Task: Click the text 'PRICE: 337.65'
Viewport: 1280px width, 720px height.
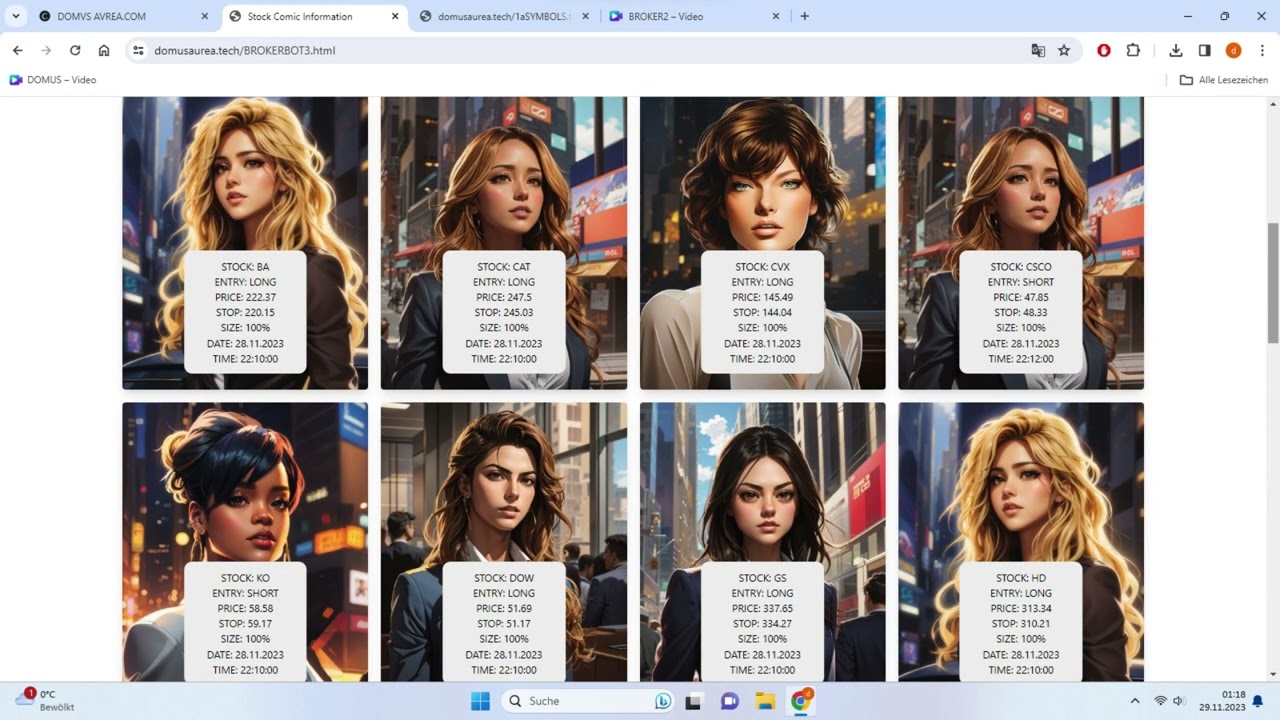Action: tap(762, 608)
